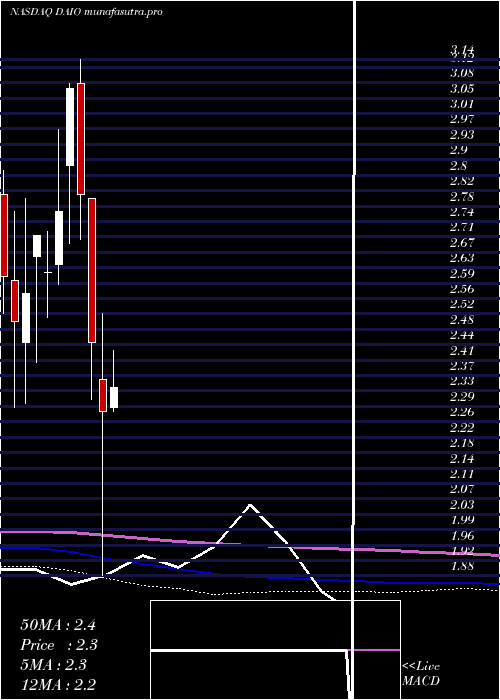Click the 2.22 price axis label
The width and height of the screenshot is (500, 700).
coord(462,428)
